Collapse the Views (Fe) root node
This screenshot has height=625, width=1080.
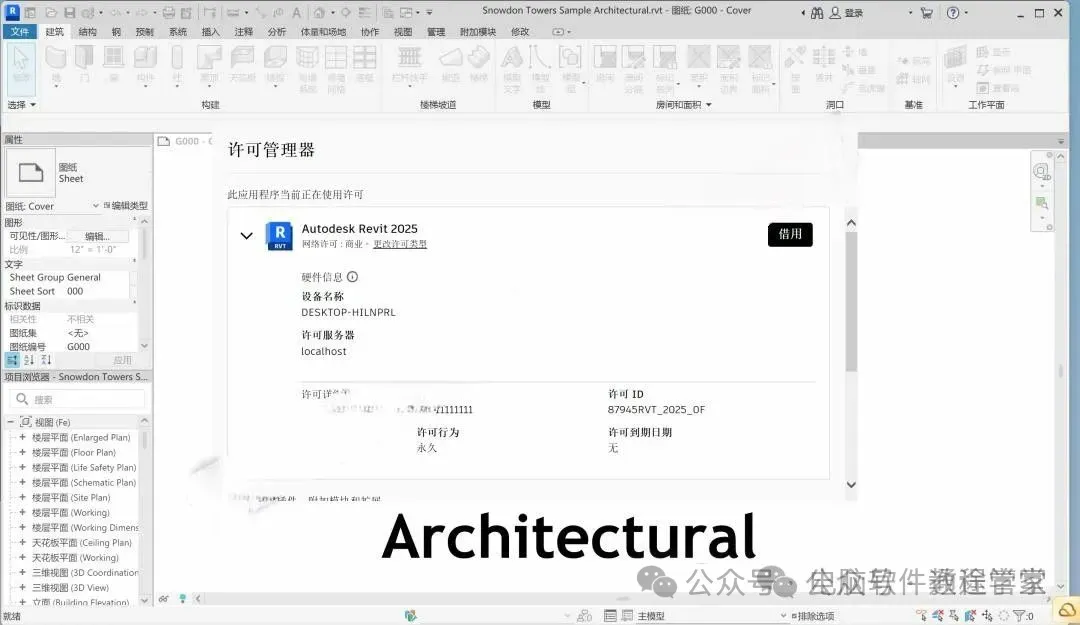coord(10,422)
